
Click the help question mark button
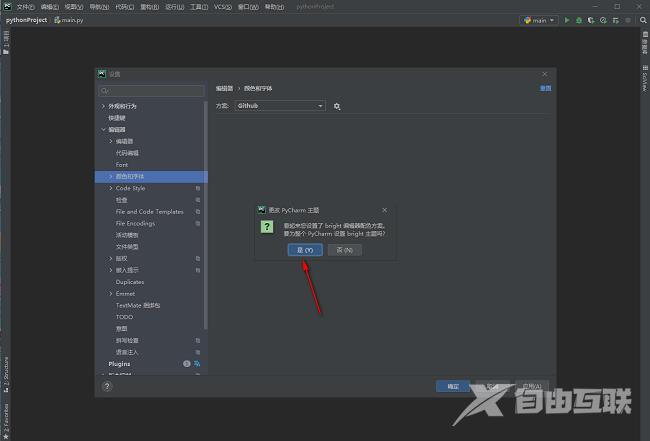(x=107, y=386)
